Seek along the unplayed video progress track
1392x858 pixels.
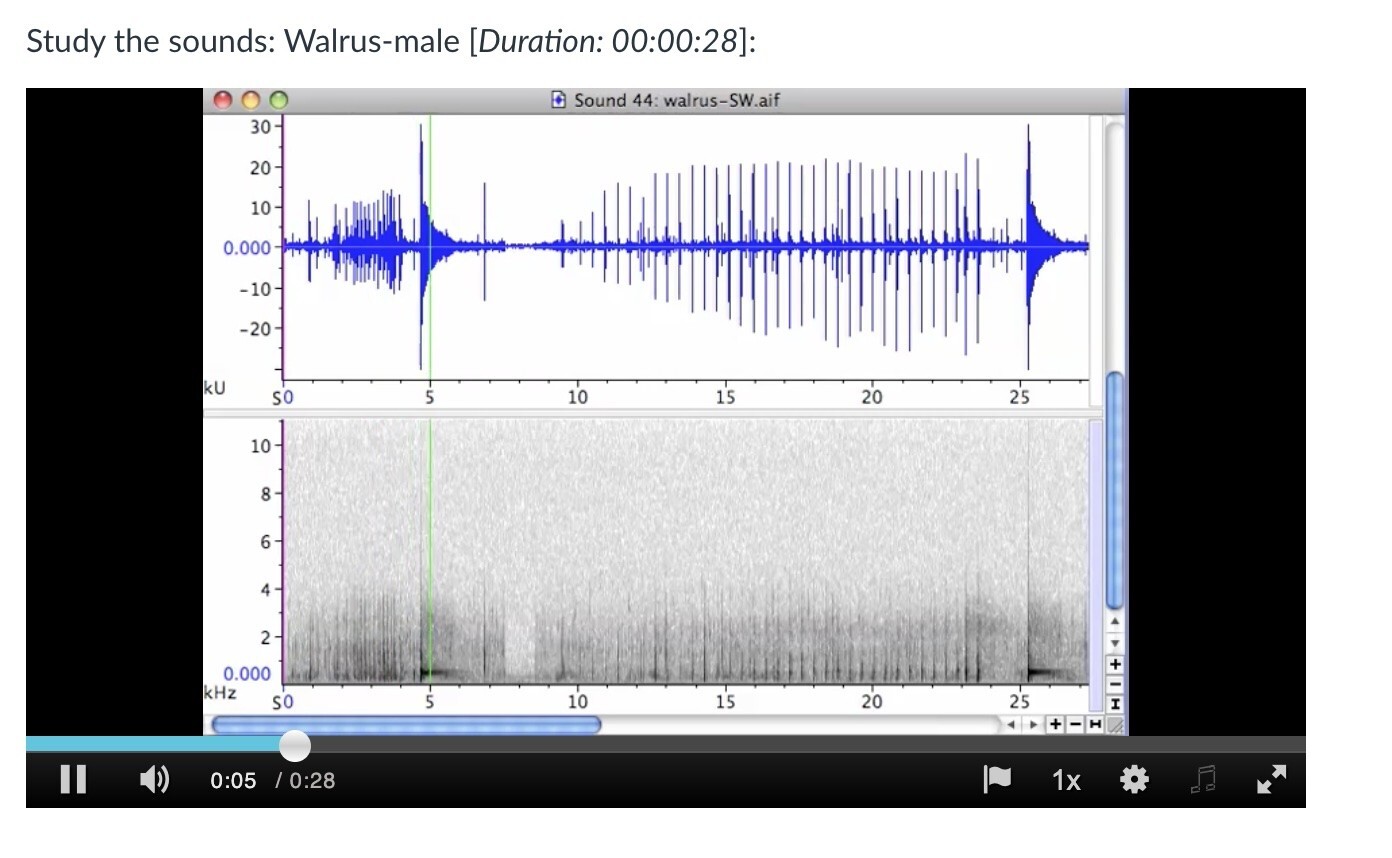(x=807, y=745)
